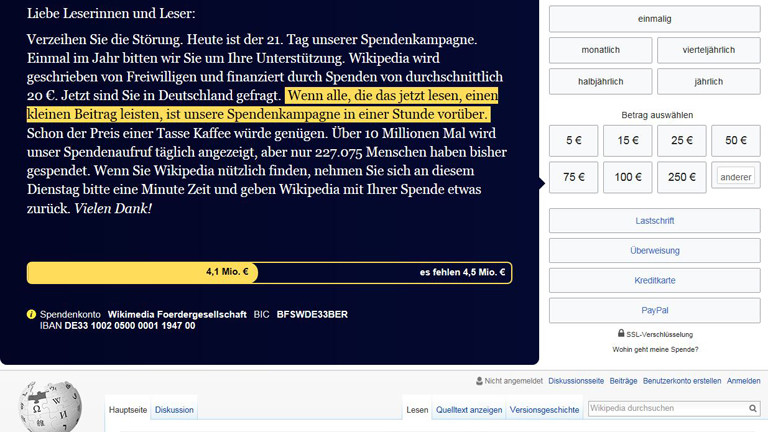Switch to the Diskussion tab
The image size is (768, 432).
pos(174,410)
